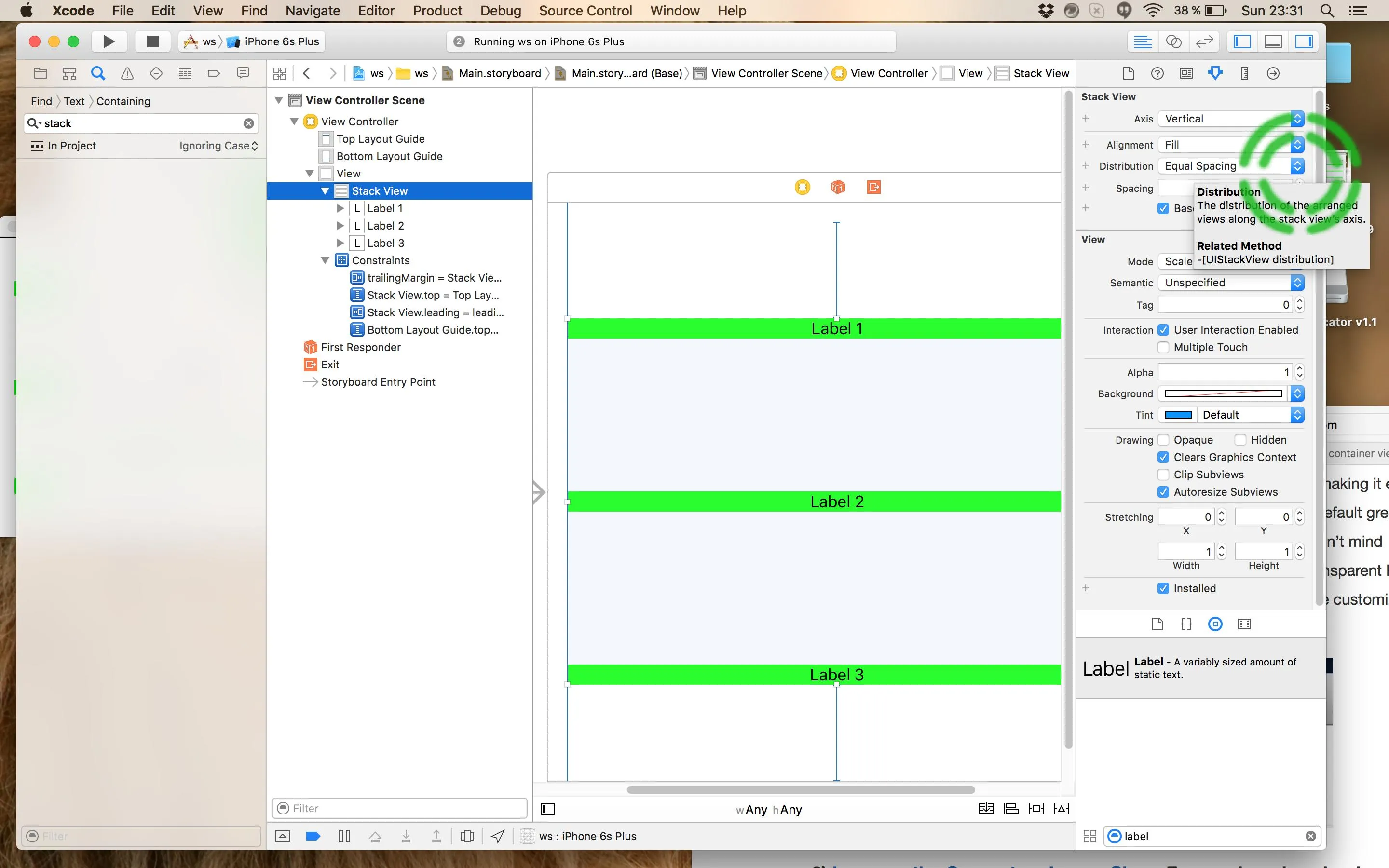Expand Label 1 in the outline
Screen dimensions: 1389x868
[340, 208]
